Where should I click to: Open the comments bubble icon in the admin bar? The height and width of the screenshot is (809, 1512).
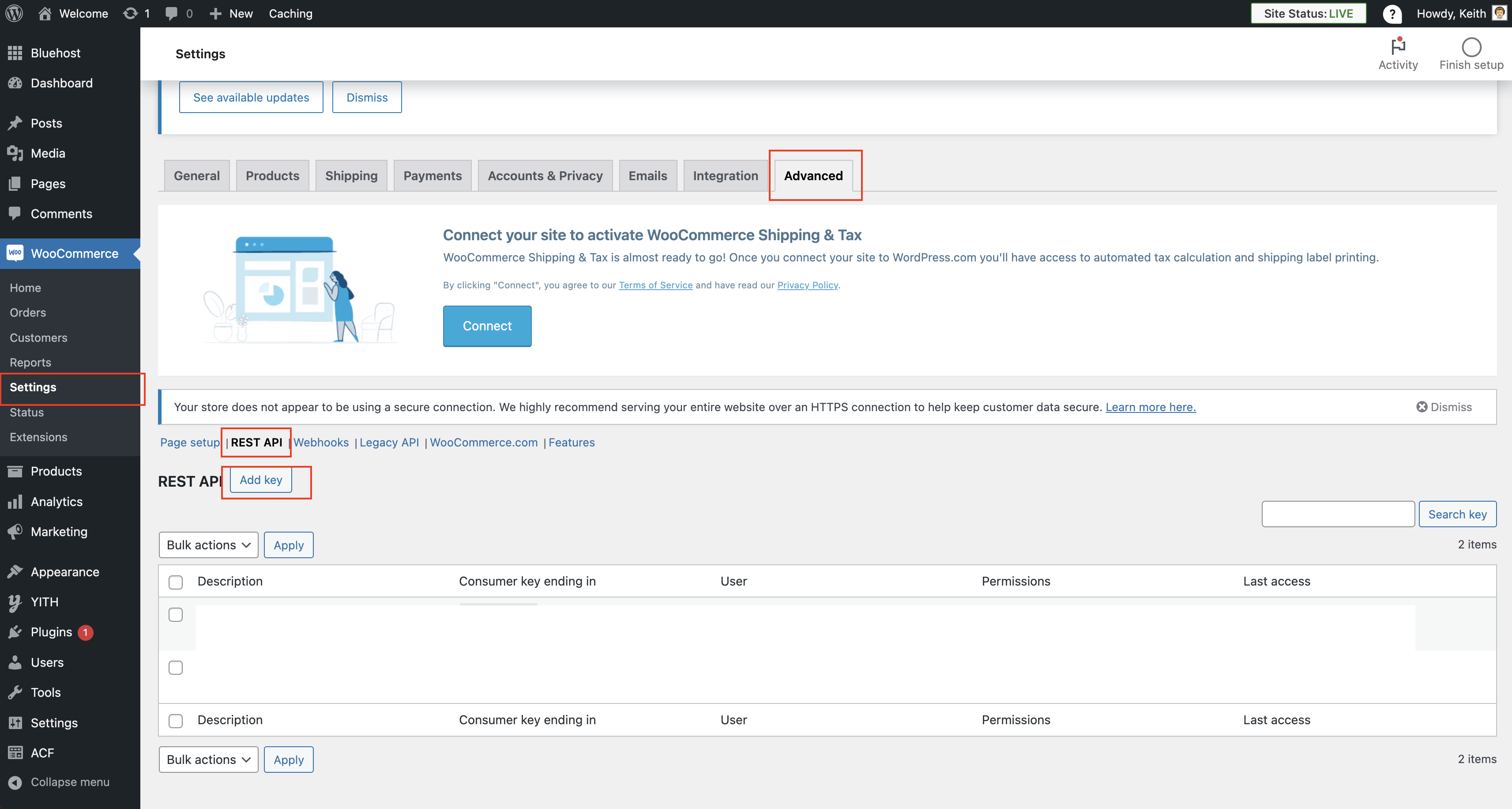[171, 14]
